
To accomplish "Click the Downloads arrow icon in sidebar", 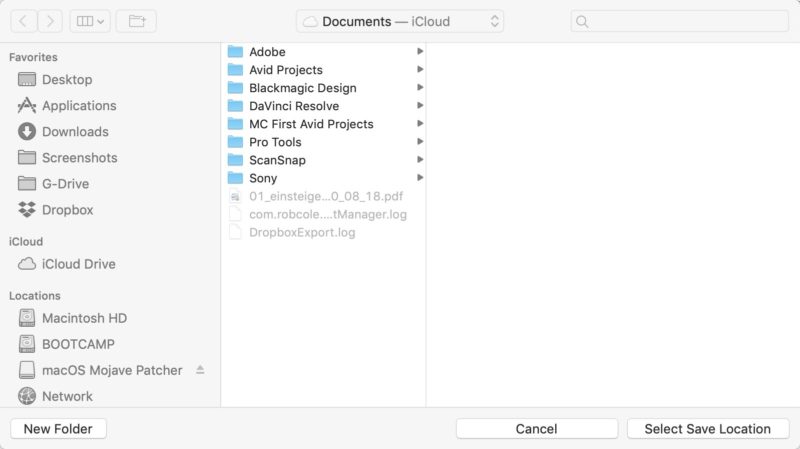I will pos(27,132).
